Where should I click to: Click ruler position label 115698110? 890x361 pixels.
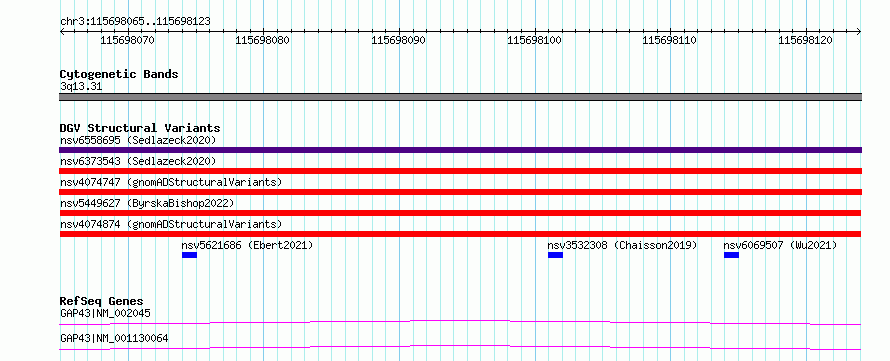click(669, 40)
